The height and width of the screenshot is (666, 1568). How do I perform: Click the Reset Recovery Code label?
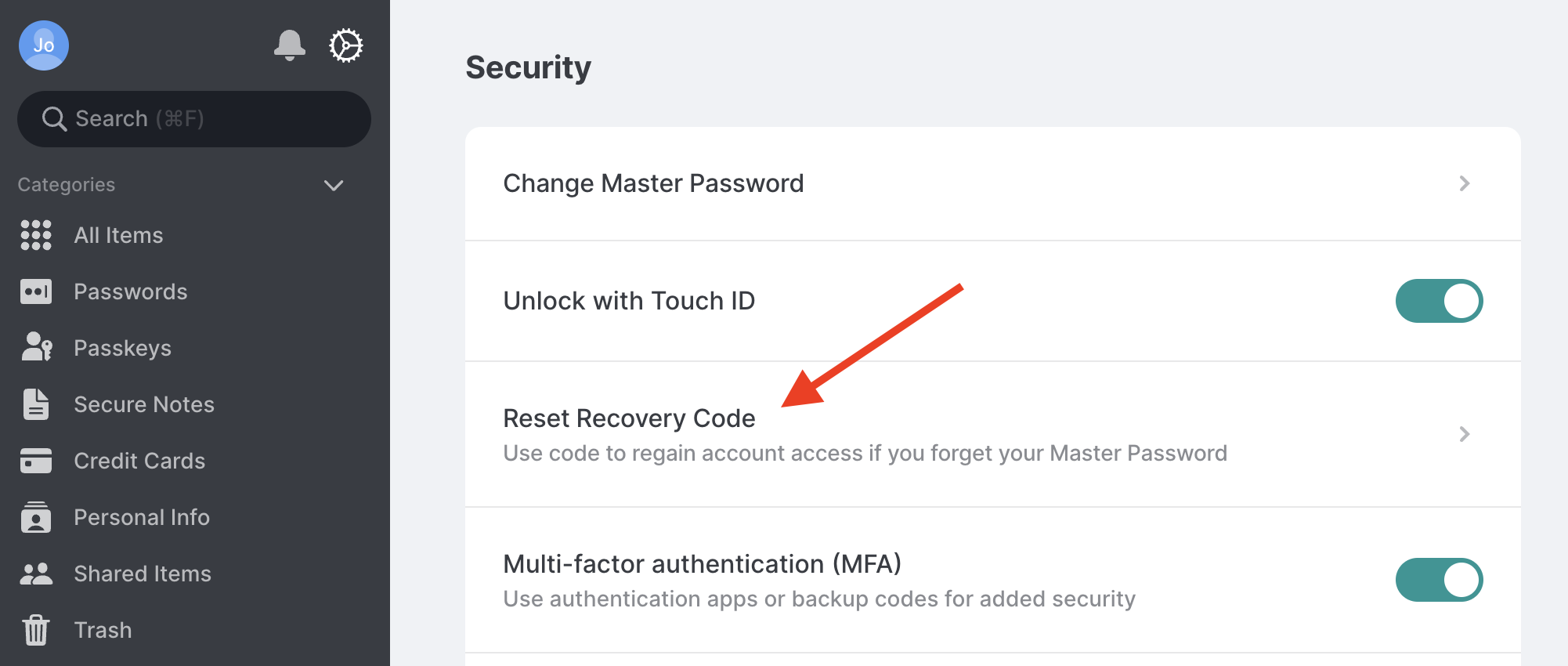629,418
